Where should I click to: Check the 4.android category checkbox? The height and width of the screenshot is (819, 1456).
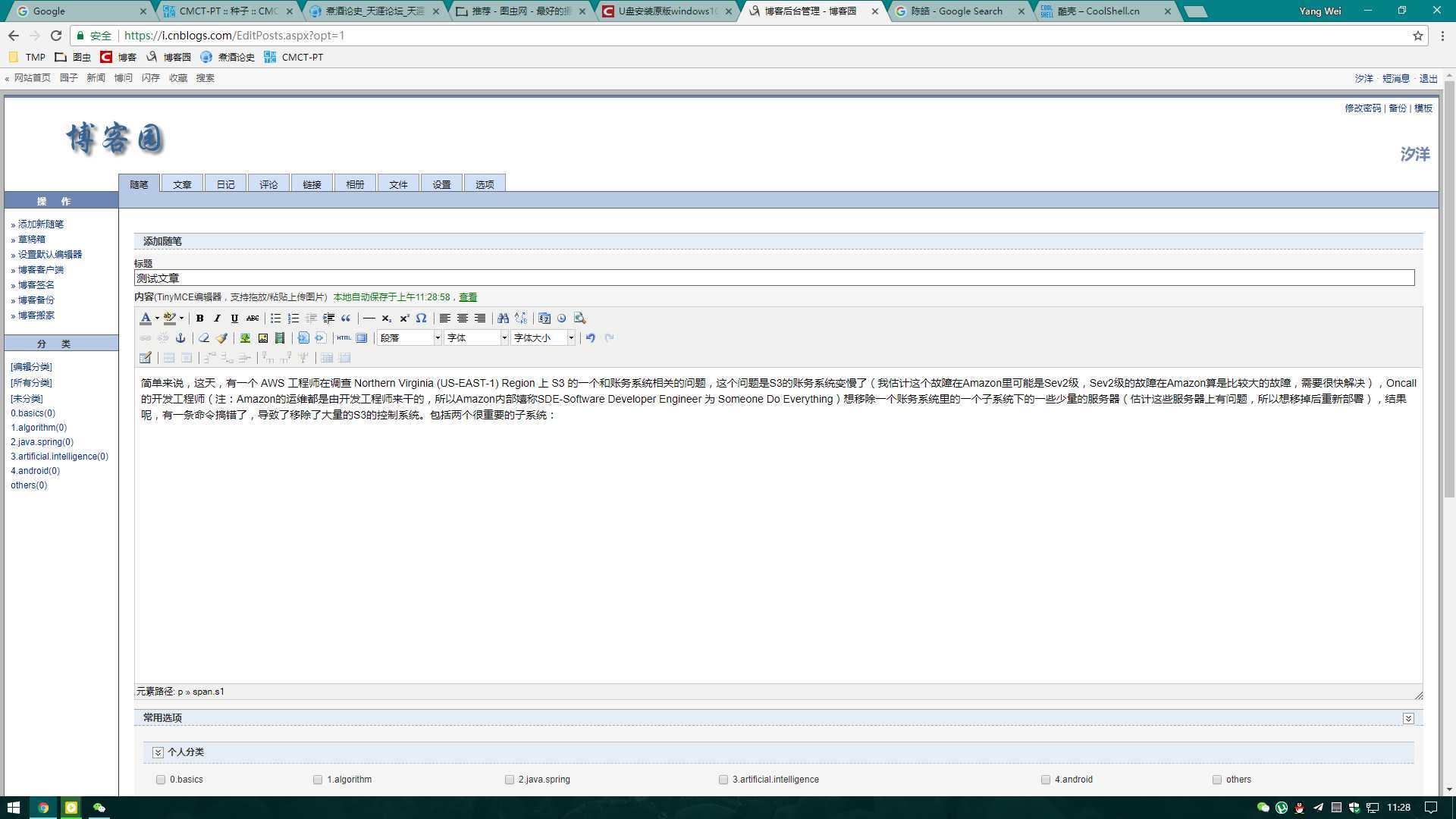pyautogui.click(x=1046, y=780)
